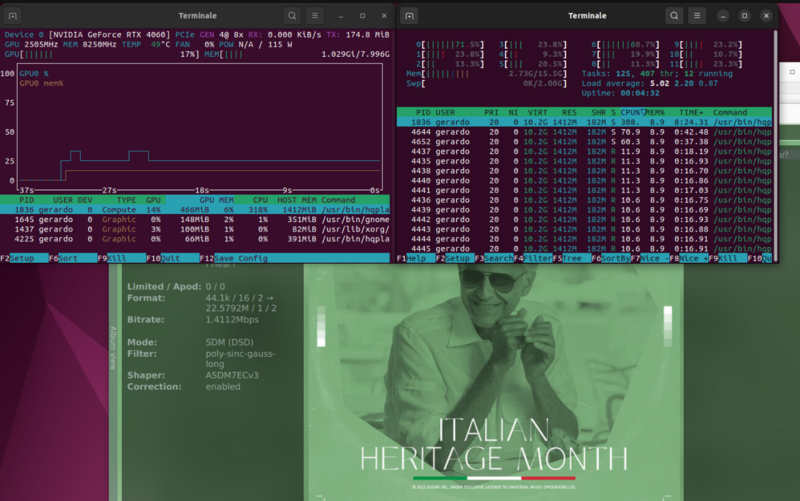Open a new tab in the htop terminal
Viewport: 800px width, 501px height.
pos(410,16)
